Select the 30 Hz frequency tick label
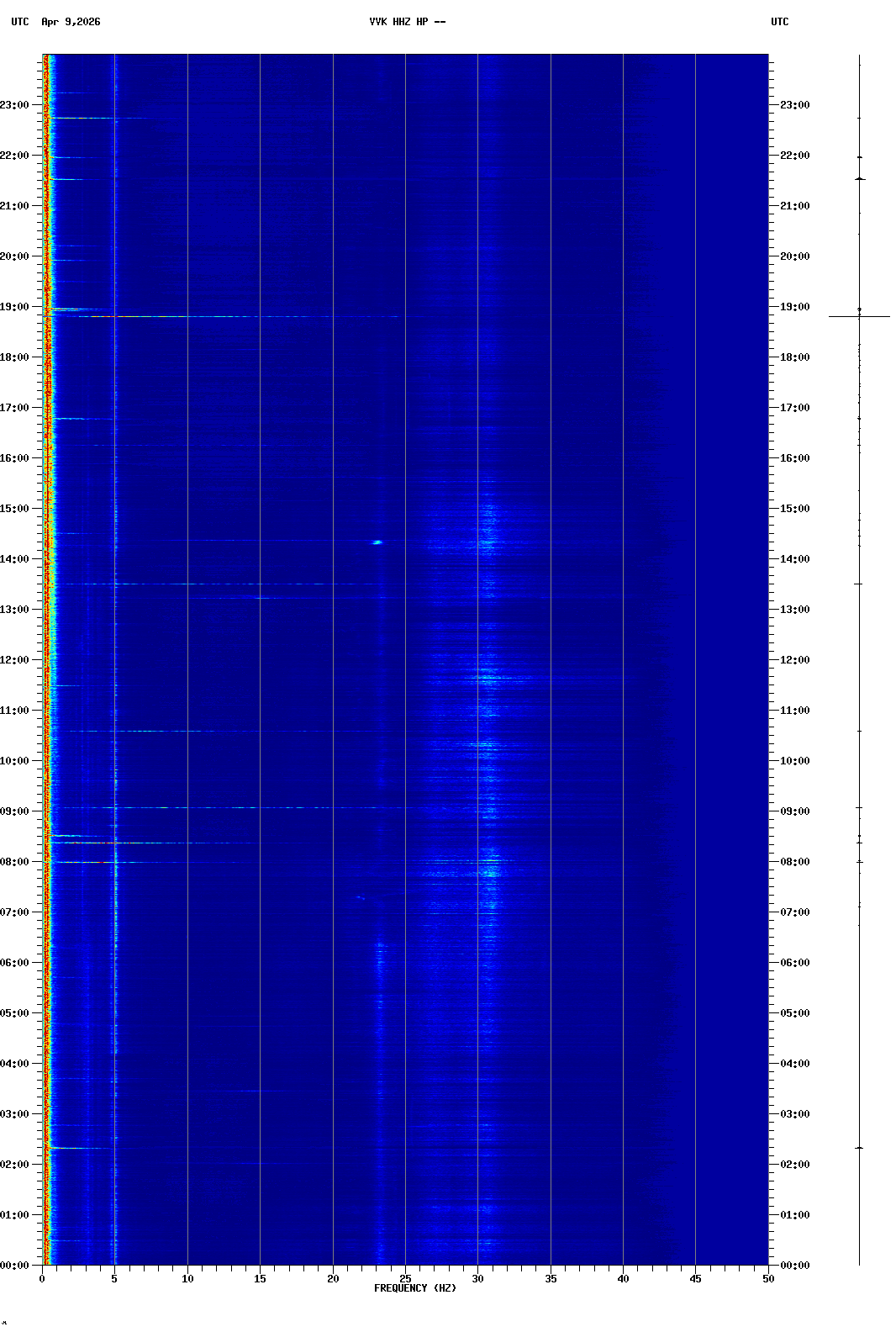Viewport: 896px width, 1332px height. [x=477, y=1279]
